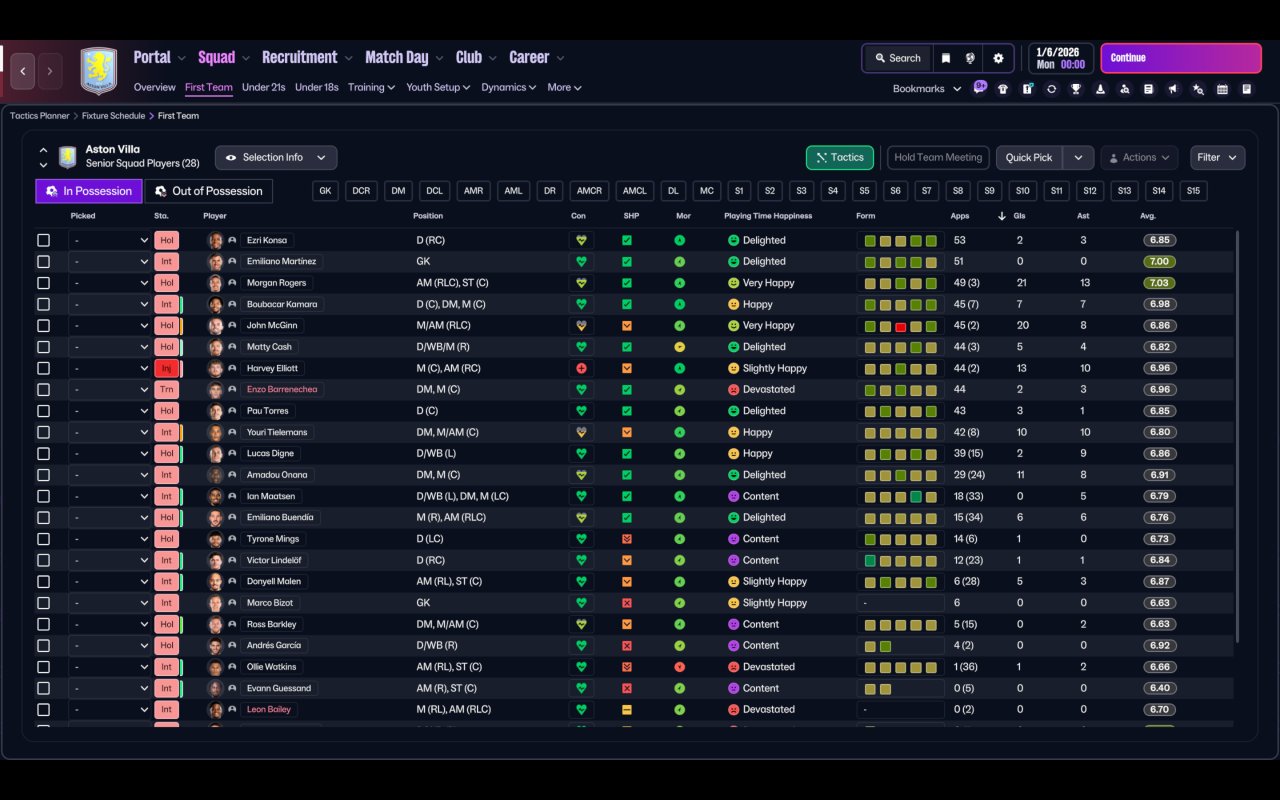Click the refresh arrows bookmark icon
This screenshot has width=1280, height=800.
click(x=1051, y=89)
